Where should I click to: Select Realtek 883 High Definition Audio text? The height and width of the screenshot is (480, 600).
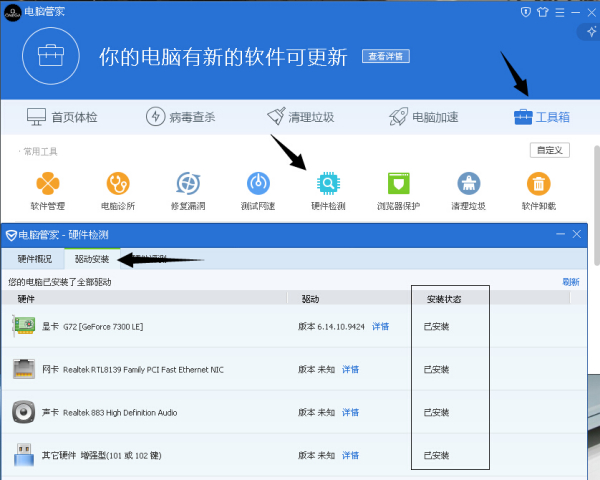tap(120, 412)
